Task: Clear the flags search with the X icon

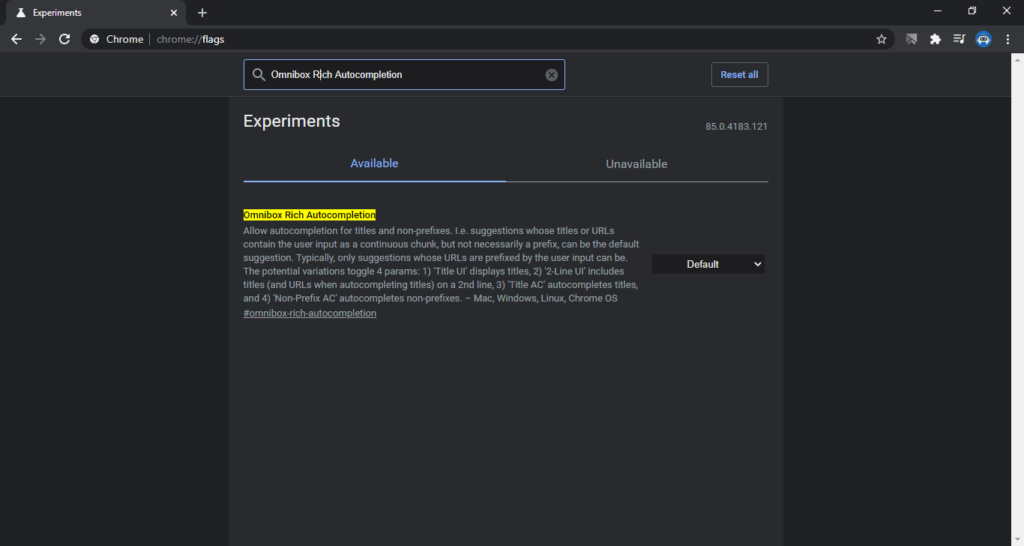Action: coord(551,74)
